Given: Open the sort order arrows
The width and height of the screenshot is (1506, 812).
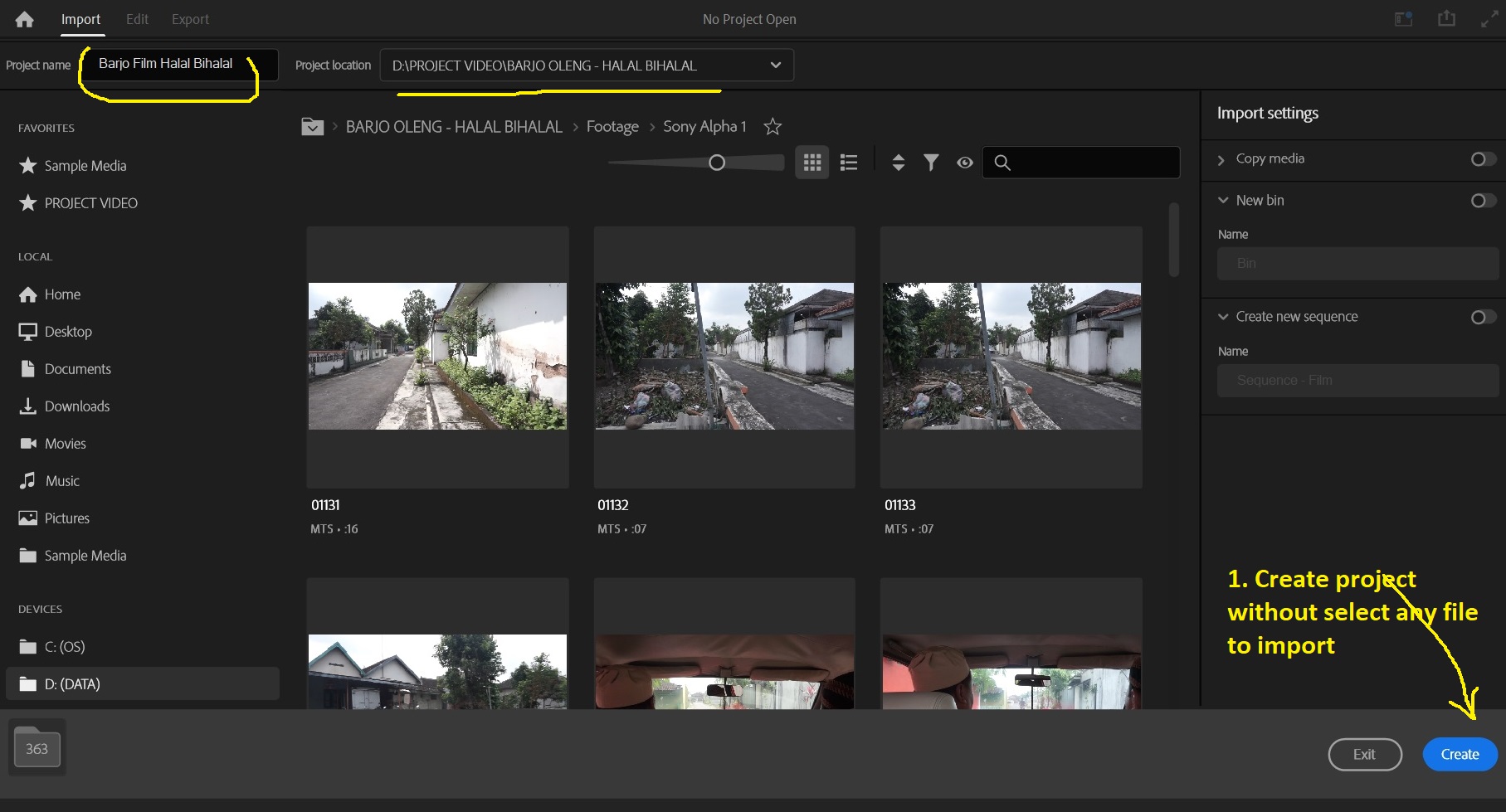Looking at the screenshot, I should coord(898,163).
